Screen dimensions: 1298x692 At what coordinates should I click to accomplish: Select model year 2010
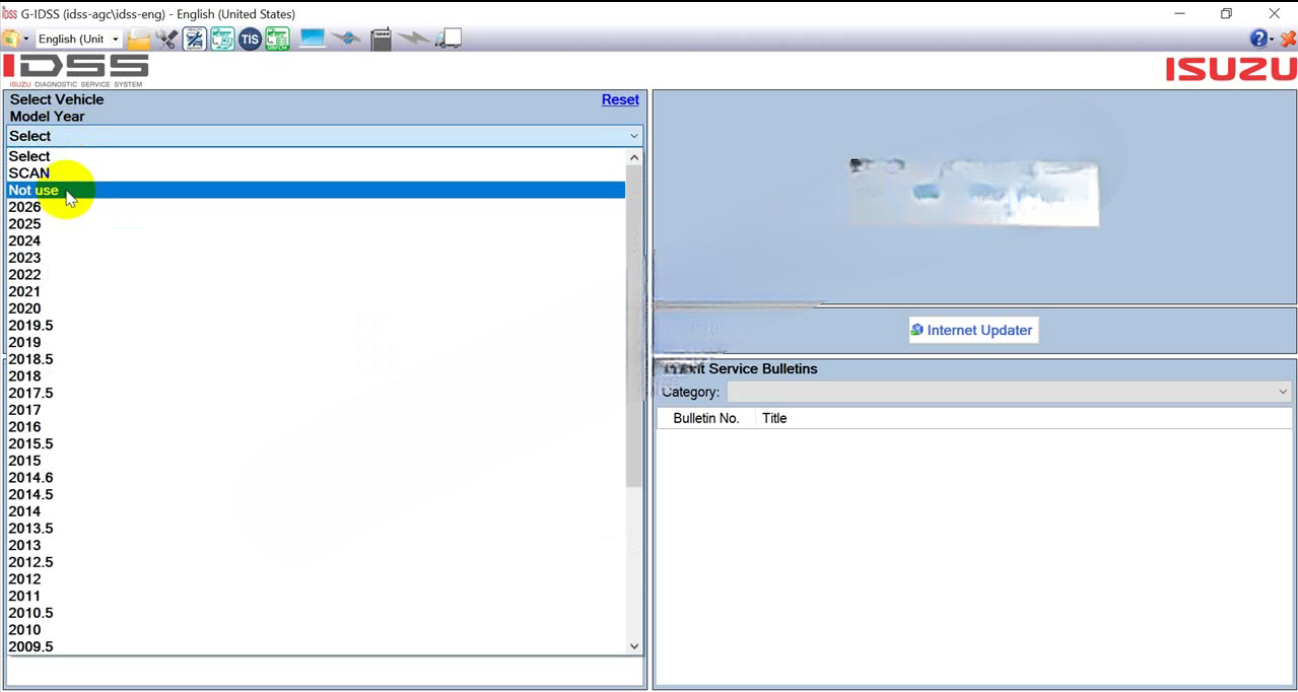[316, 630]
